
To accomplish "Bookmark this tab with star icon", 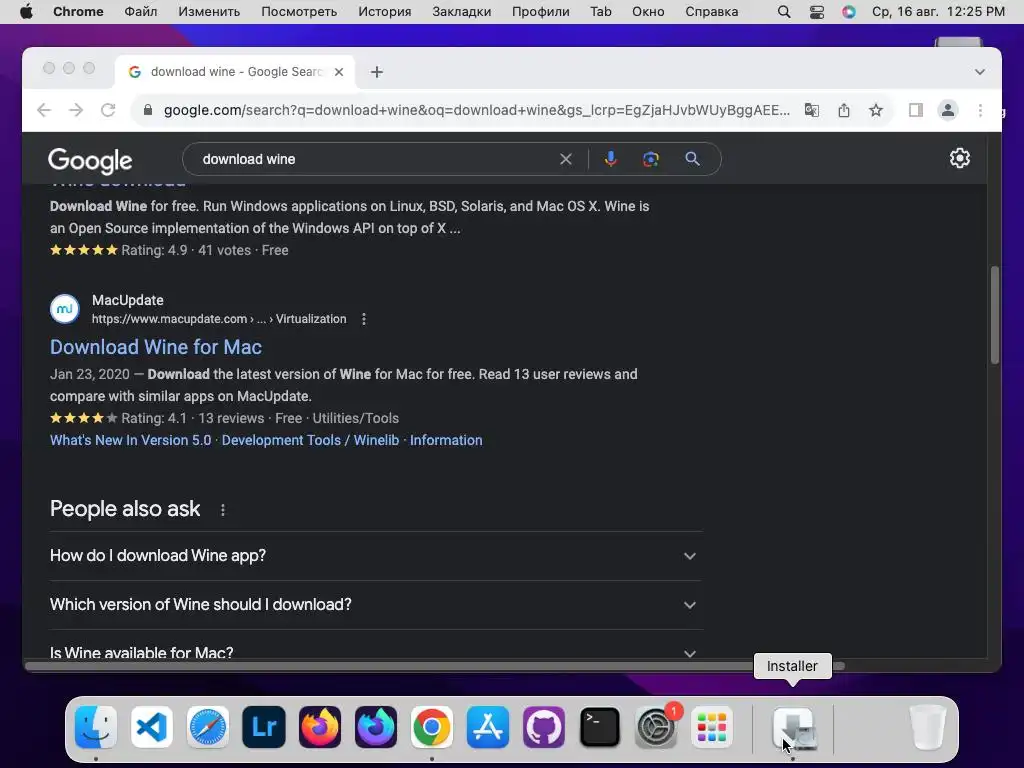I will (x=876, y=110).
